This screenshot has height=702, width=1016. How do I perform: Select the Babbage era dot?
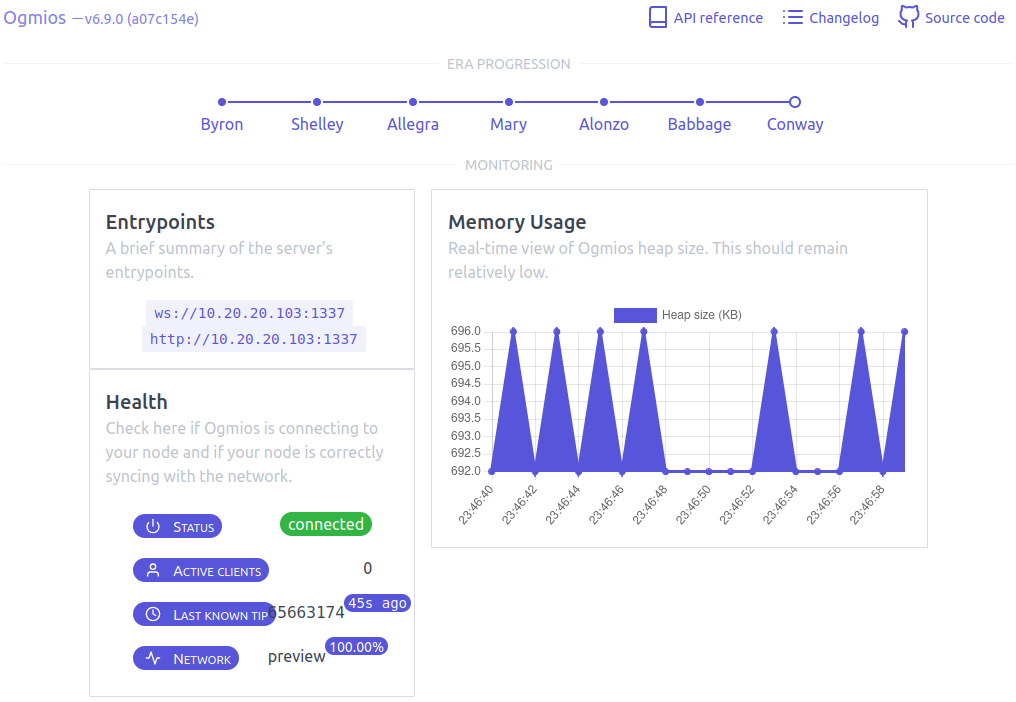[x=700, y=102]
